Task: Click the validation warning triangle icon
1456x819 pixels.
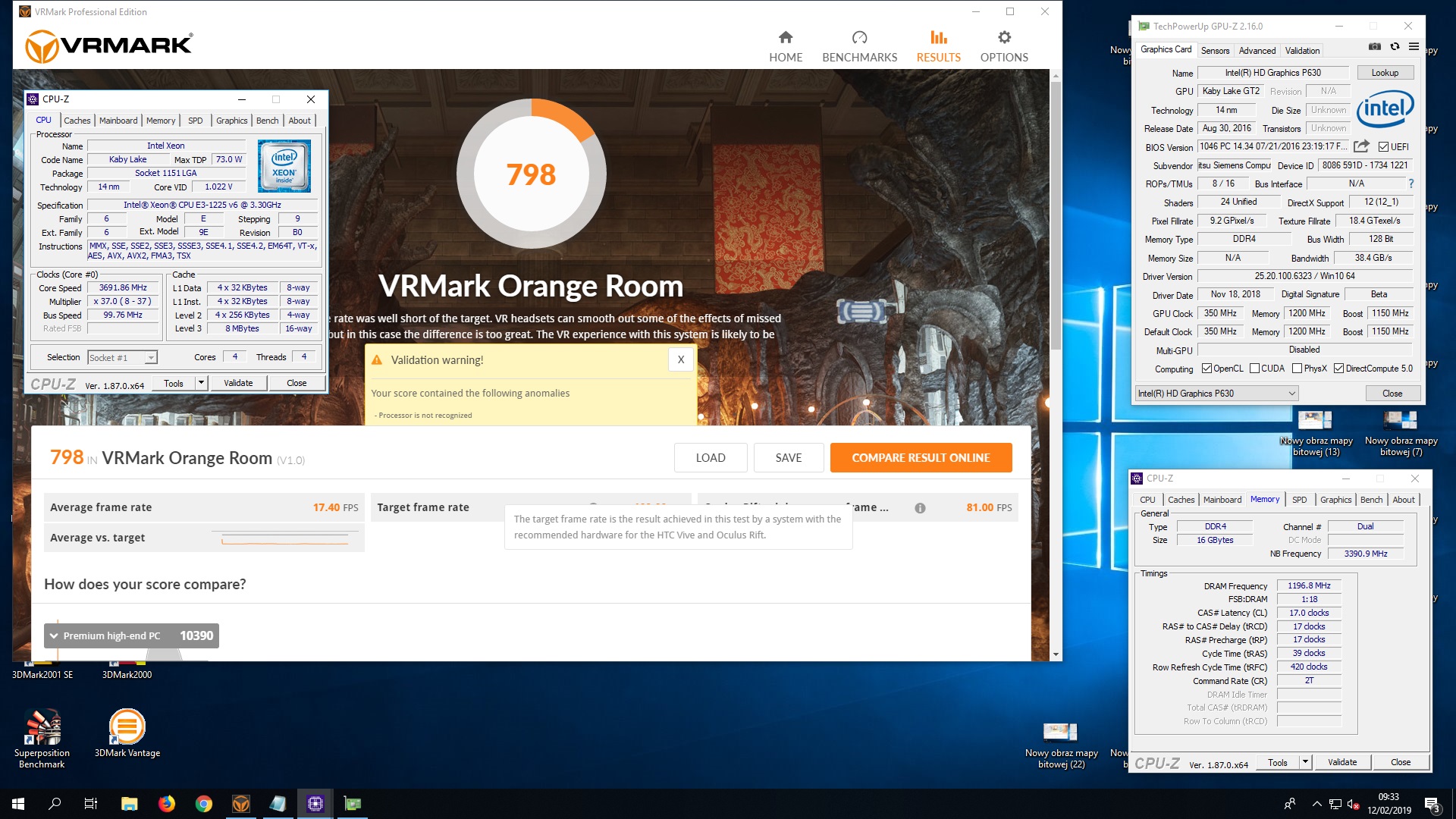Action: (377, 359)
